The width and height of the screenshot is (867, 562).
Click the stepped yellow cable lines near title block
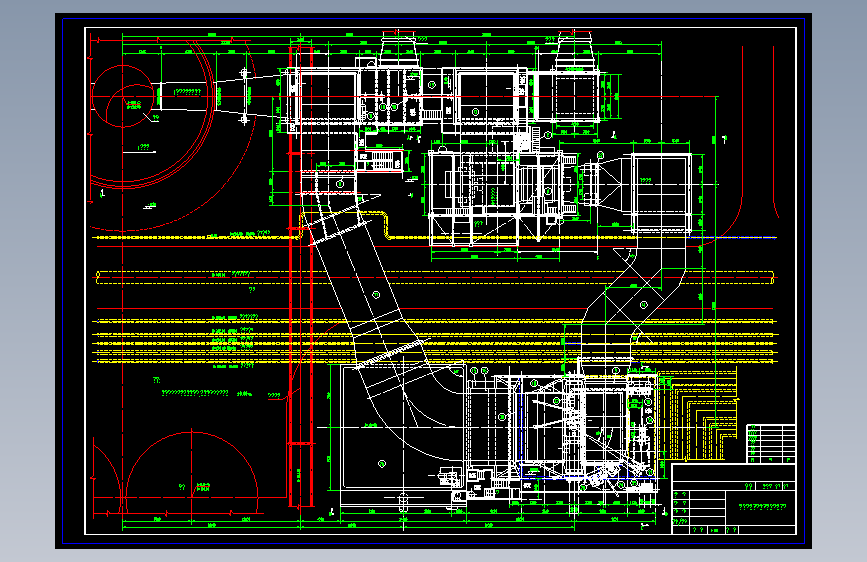pyautogui.click(x=698, y=415)
